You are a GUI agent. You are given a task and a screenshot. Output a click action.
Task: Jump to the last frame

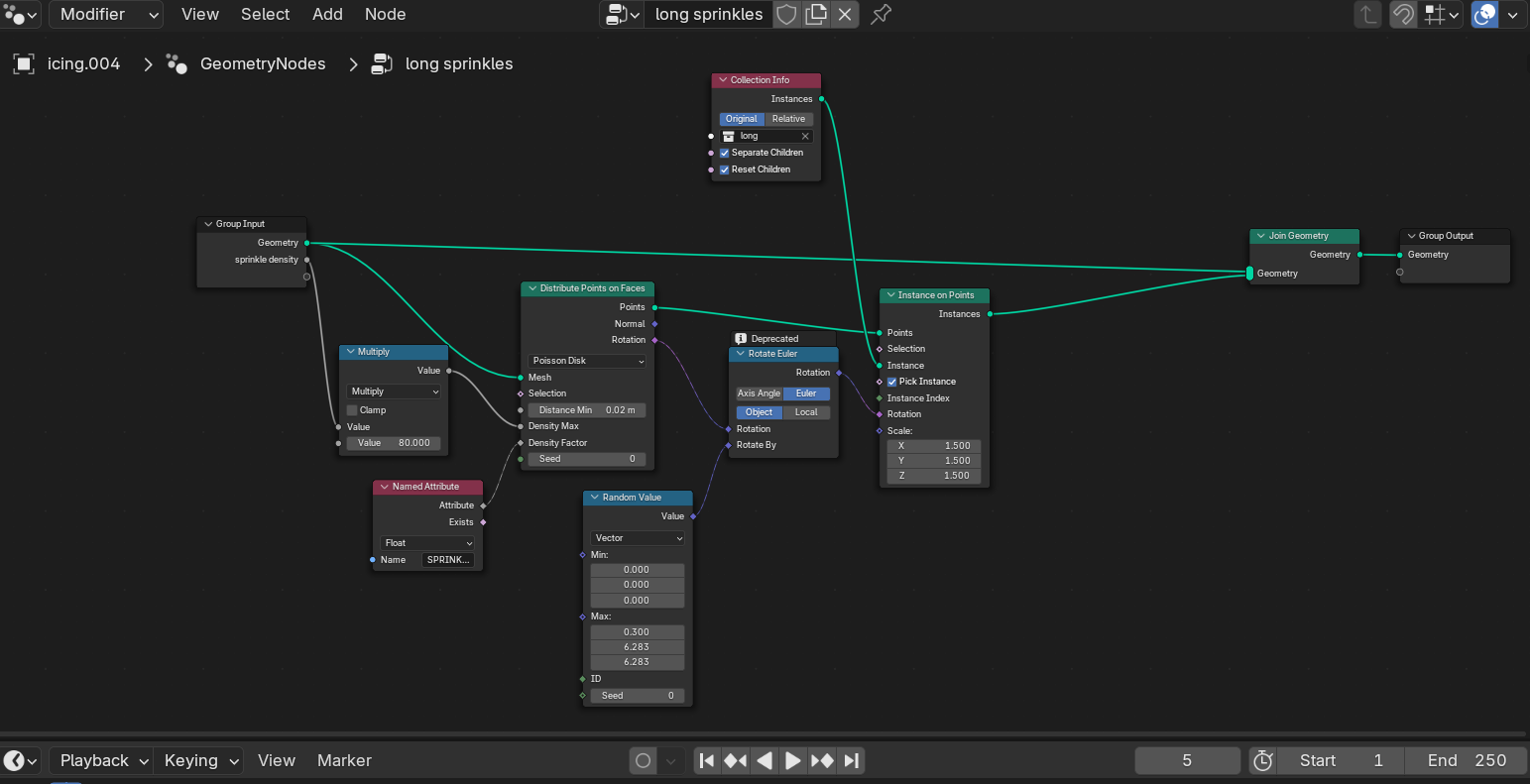[852, 760]
